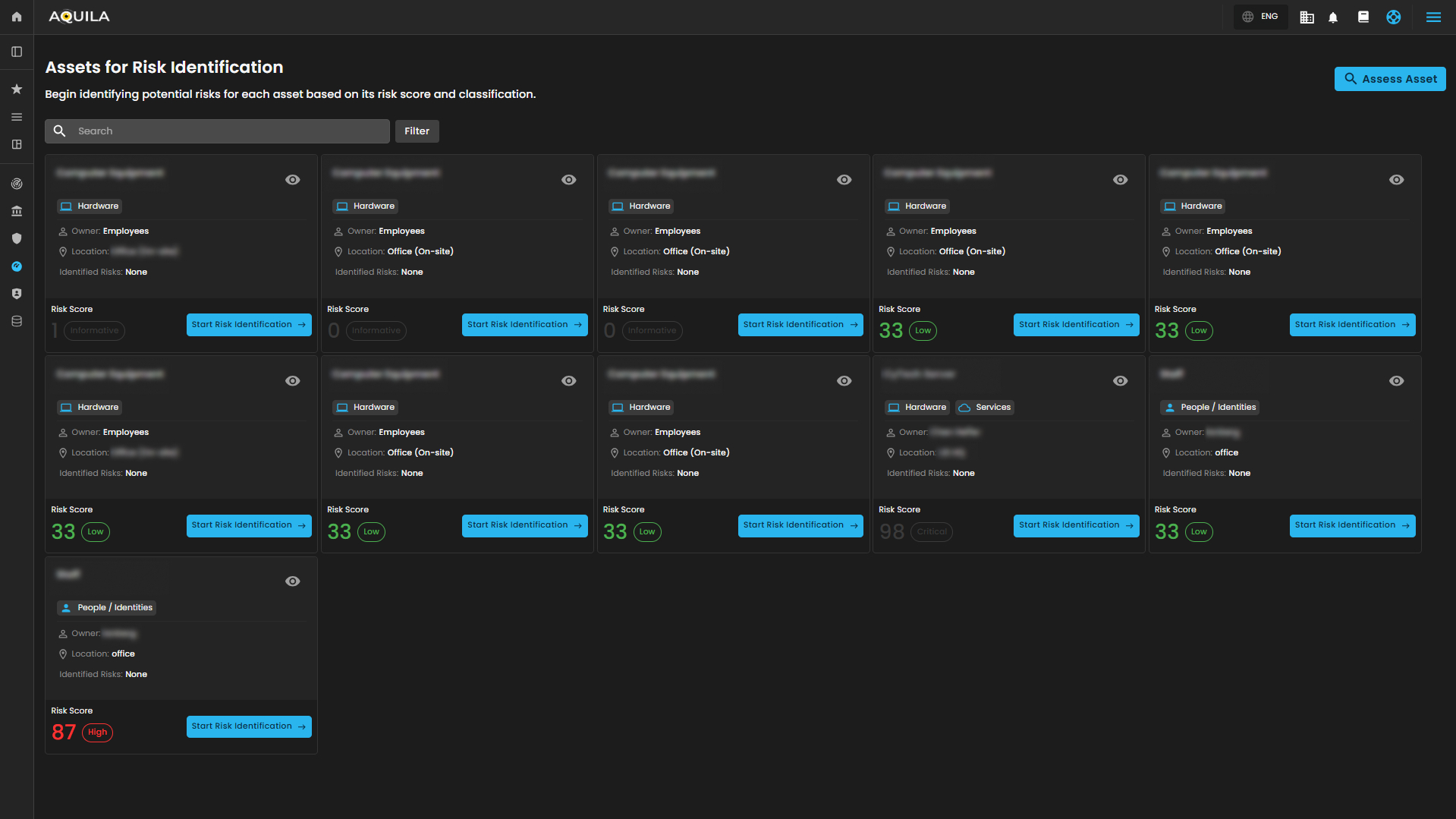Screen dimensions: 1456x819
Task: Start Risk Identification for the Critical 98 asset
Action: click(x=1076, y=525)
